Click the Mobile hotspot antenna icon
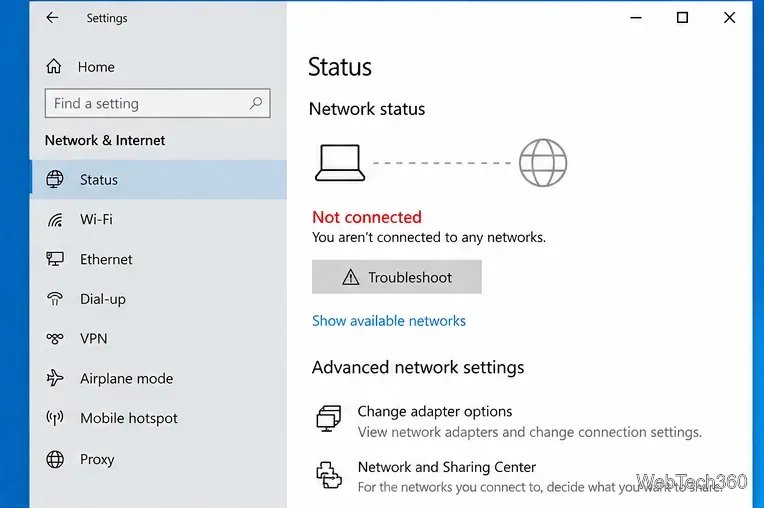This screenshot has width=764, height=508. (x=55, y=418)
